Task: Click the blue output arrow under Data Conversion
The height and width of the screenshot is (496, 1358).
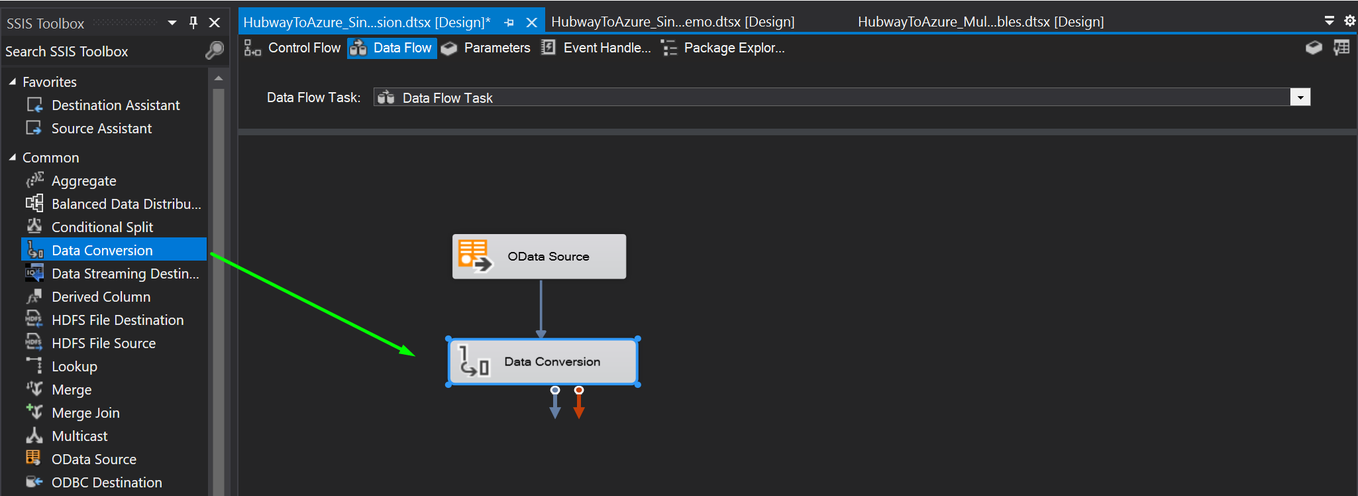Action: (x=555, y=402)
